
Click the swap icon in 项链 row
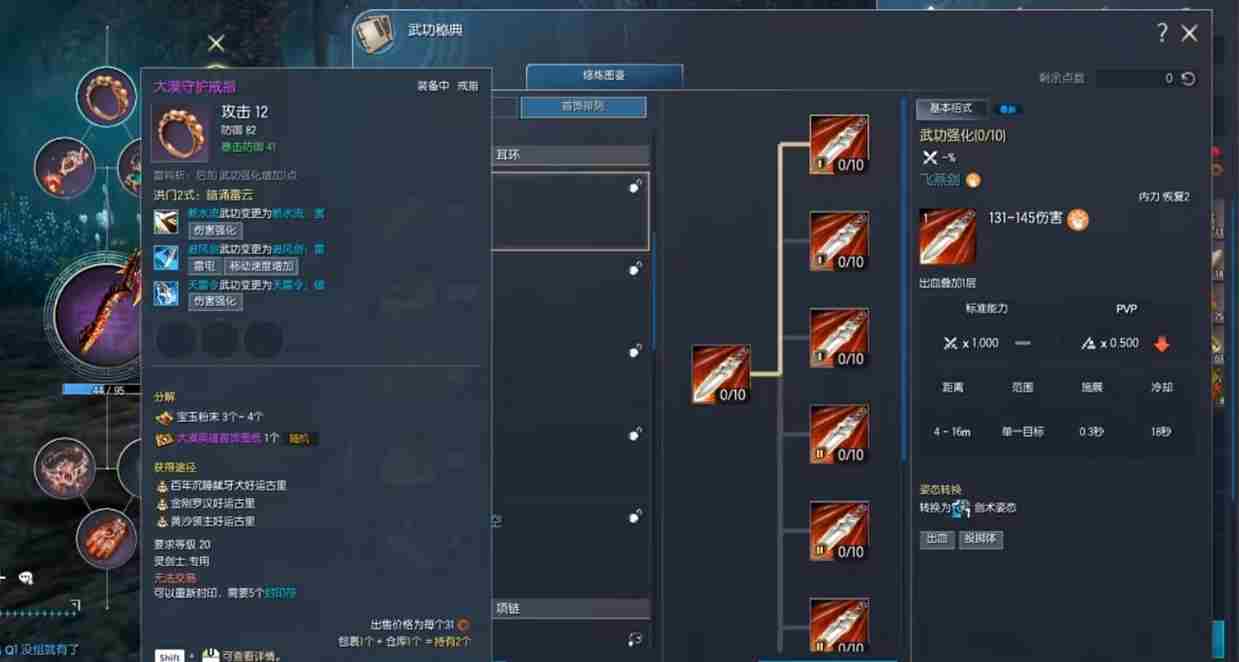[634, 639]
